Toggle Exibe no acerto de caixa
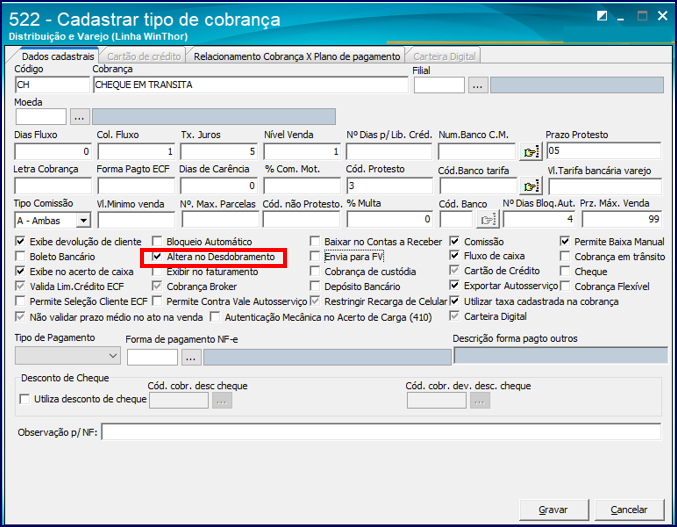Screen dimensions: 677x527 point(20,271)
